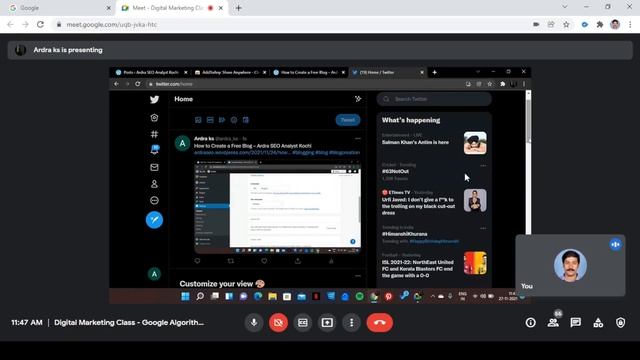Image resolution: width=640 pixels, height=360 pixels.
Task: Open more options on Ardra ks tweet
Action: 358,139
